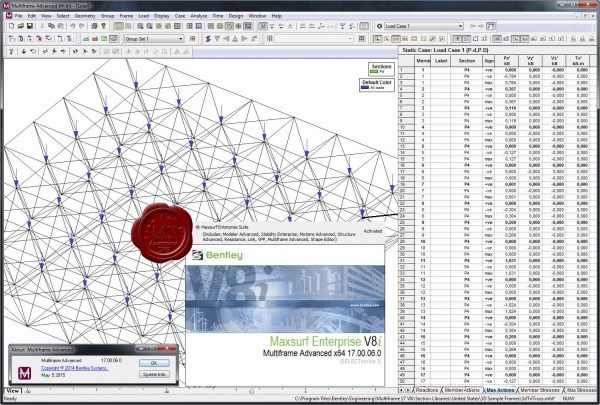The width and height of the screenshot is (600, 405).
Task: Click the Section column header
Action: tap(467, 61)
